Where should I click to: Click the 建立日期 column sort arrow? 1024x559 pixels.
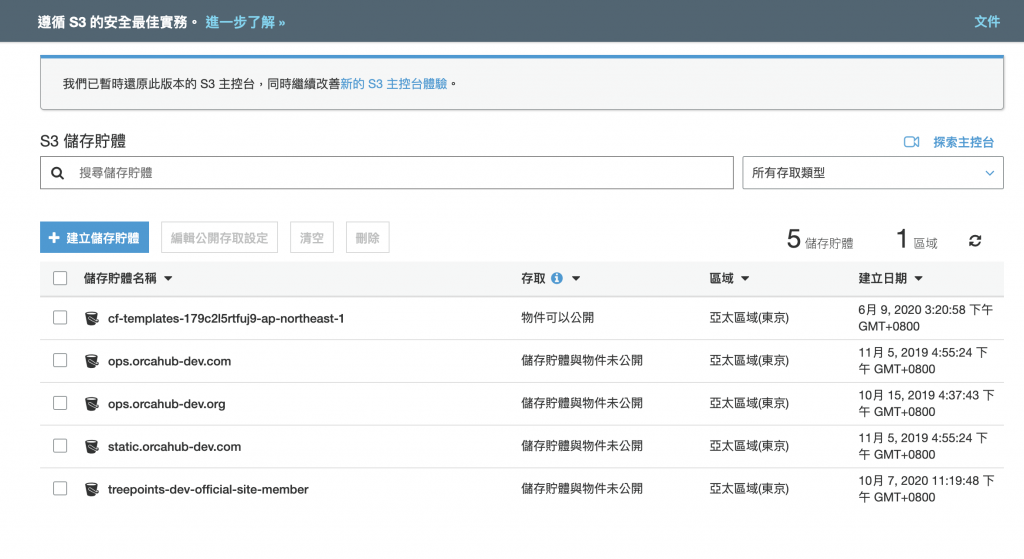[918, 279]
